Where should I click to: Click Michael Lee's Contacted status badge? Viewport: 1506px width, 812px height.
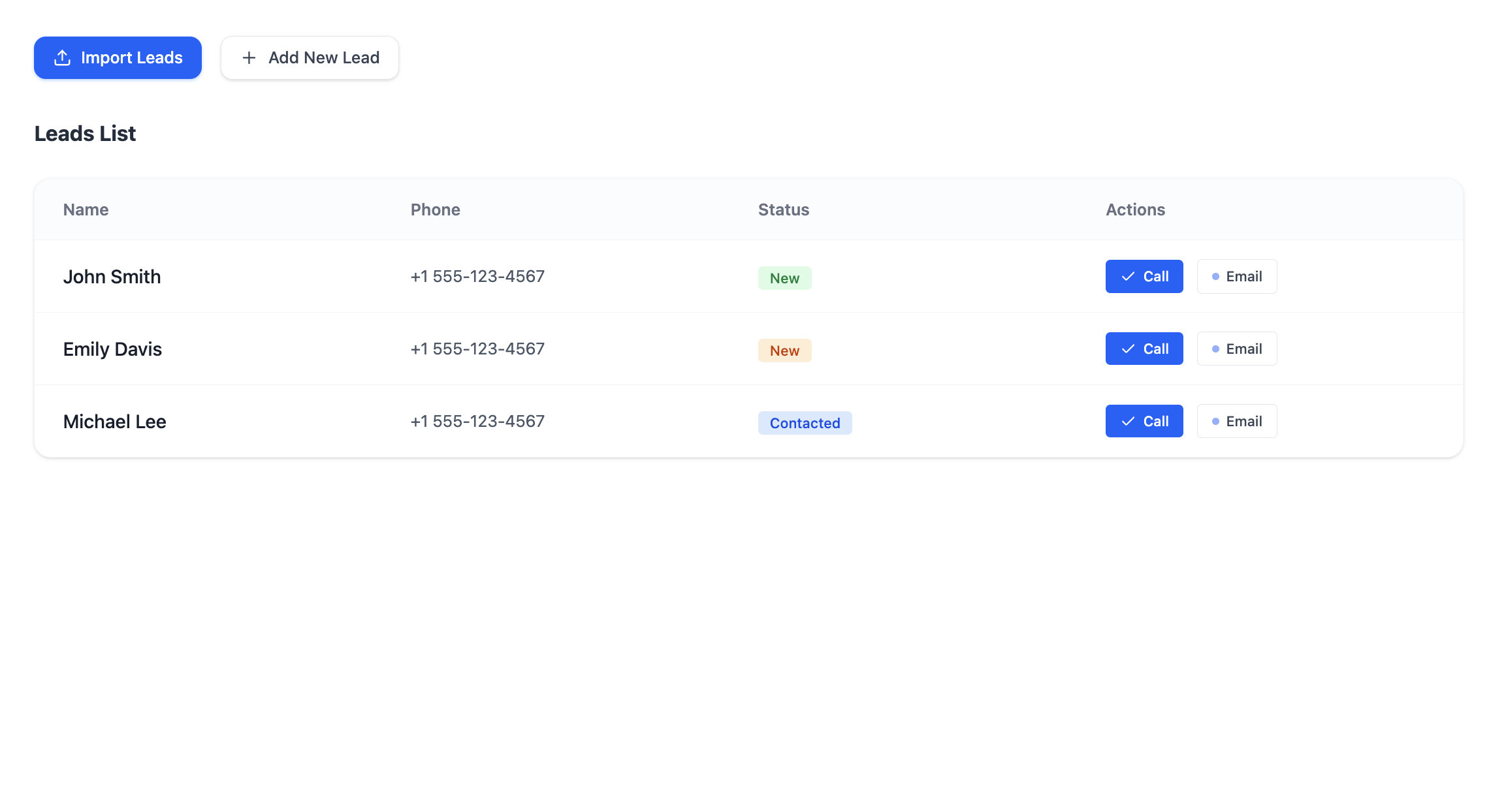tap(805, 423)
